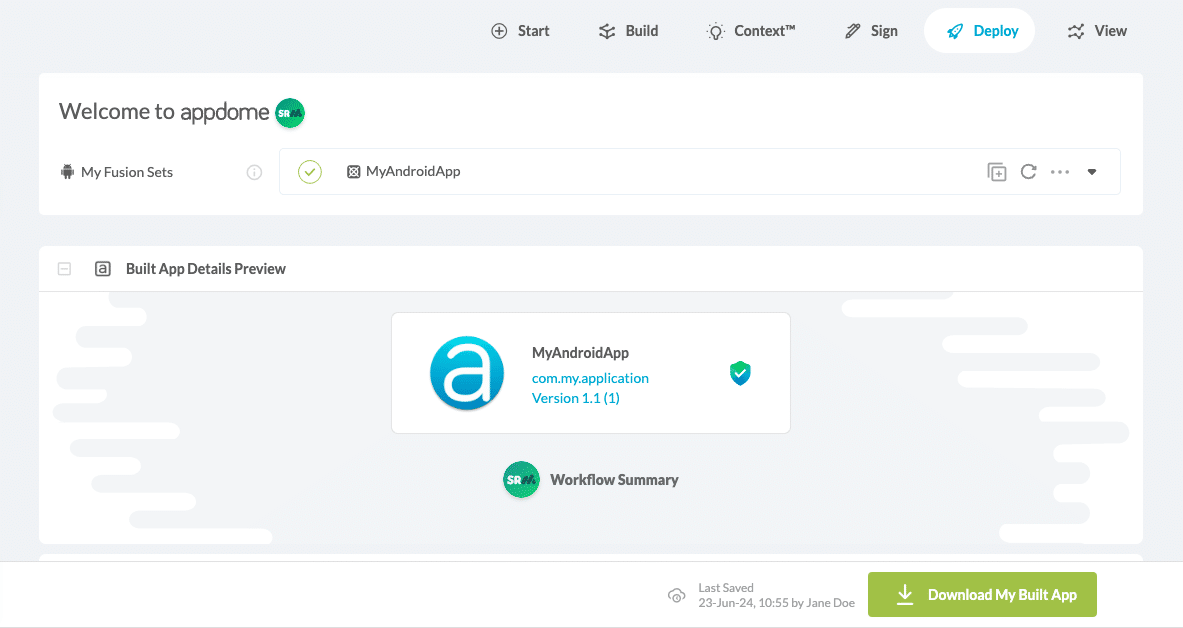Screen dimensions: 1183x628
Task: Click the green shield verified icon
Action: (740, 374)
